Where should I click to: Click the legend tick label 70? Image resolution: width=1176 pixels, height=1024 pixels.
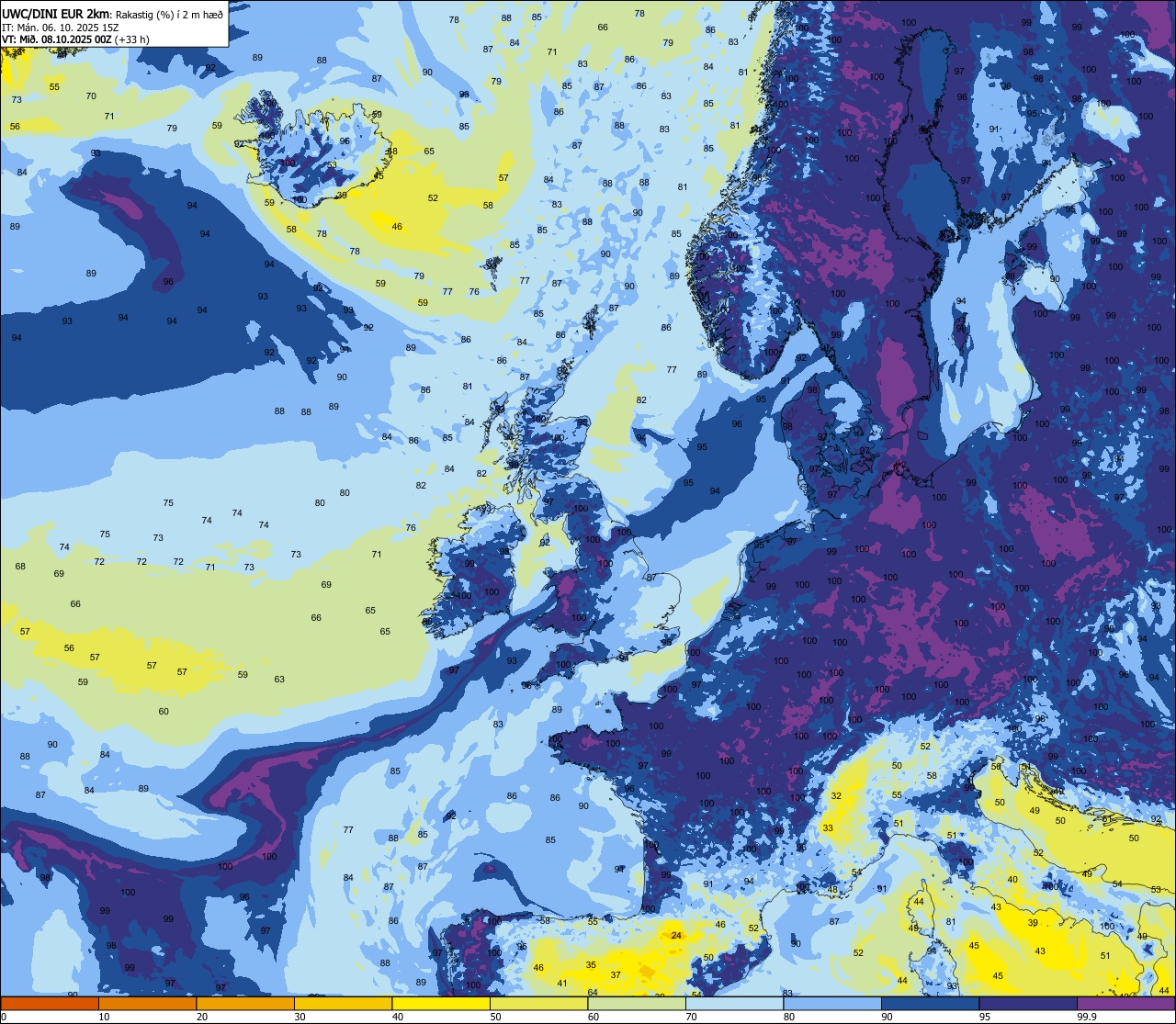691,1017
